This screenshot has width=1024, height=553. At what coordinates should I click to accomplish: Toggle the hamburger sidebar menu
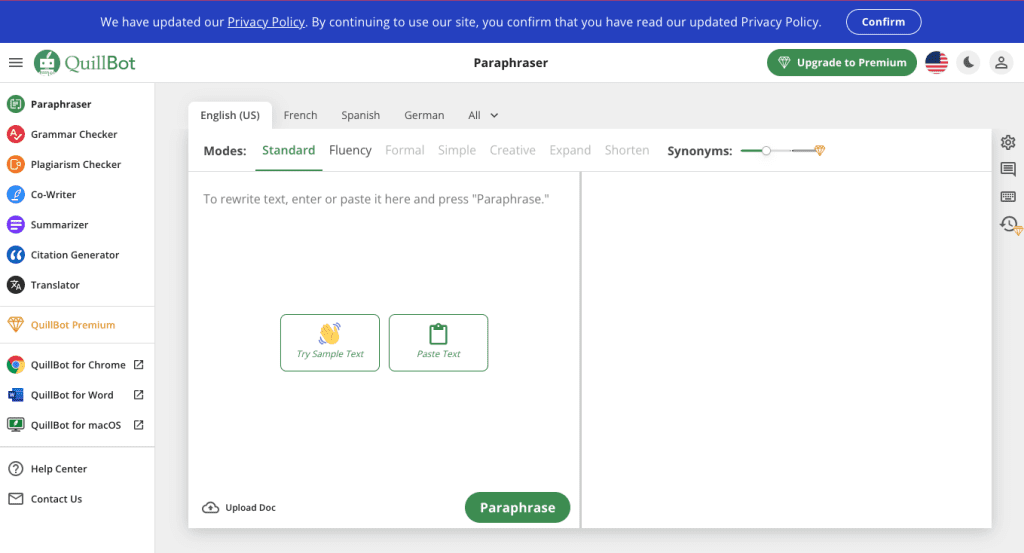pos(15,63)
